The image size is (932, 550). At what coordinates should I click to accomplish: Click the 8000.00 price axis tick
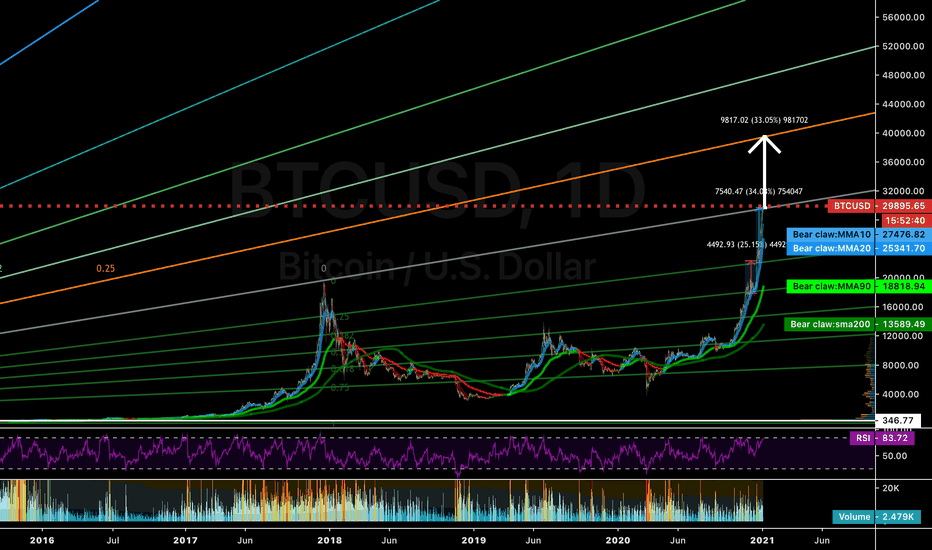(x=901, y=365)
